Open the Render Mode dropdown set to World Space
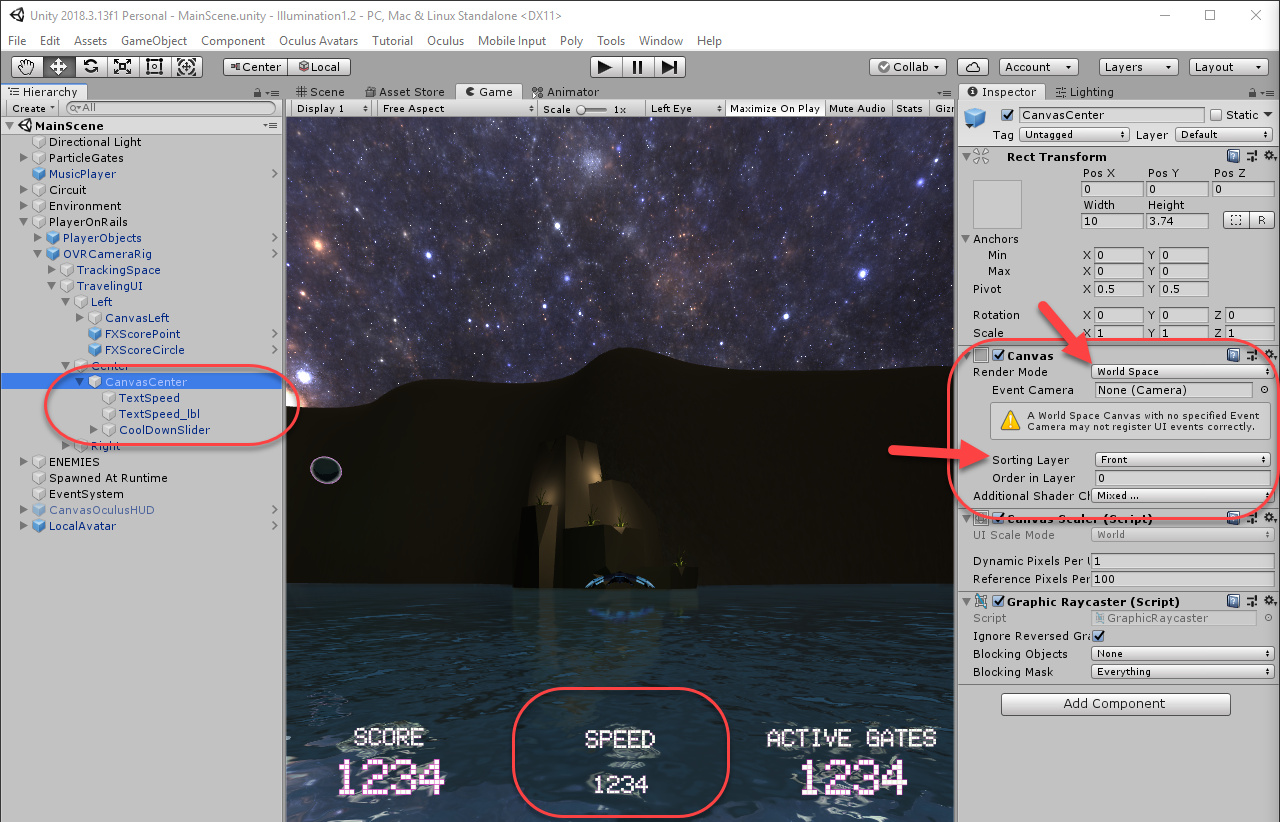Image resolution: width=1280 pixels, height=822 pixels. click(1181, 371)
